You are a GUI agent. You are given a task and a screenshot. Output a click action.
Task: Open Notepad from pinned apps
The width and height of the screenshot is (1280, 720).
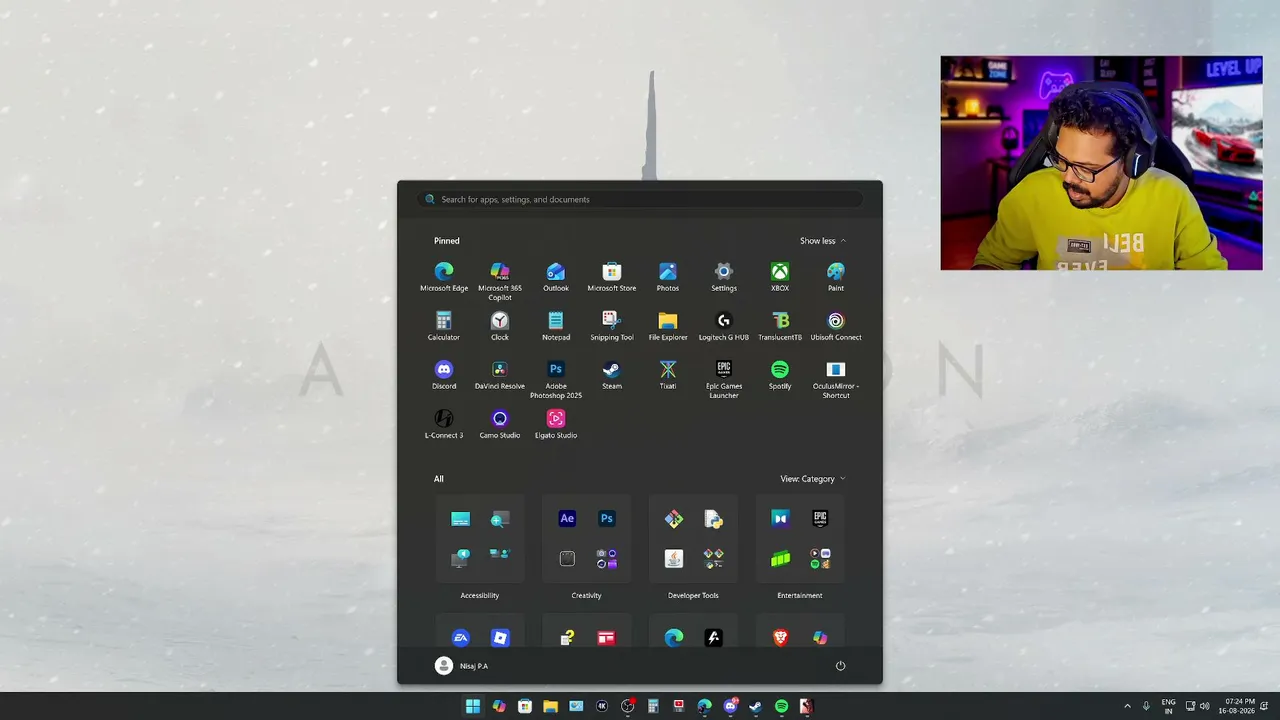point(556,325)
